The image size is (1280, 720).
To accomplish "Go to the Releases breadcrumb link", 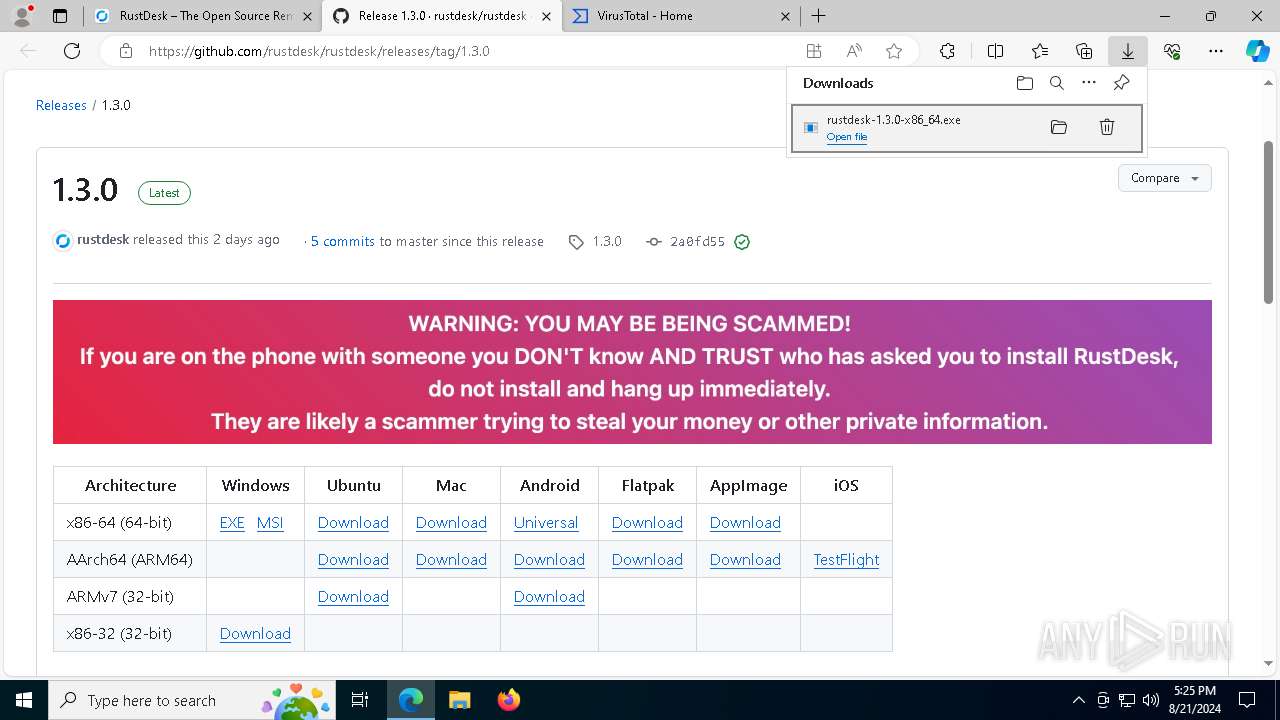I will click(x=61, y=105).
